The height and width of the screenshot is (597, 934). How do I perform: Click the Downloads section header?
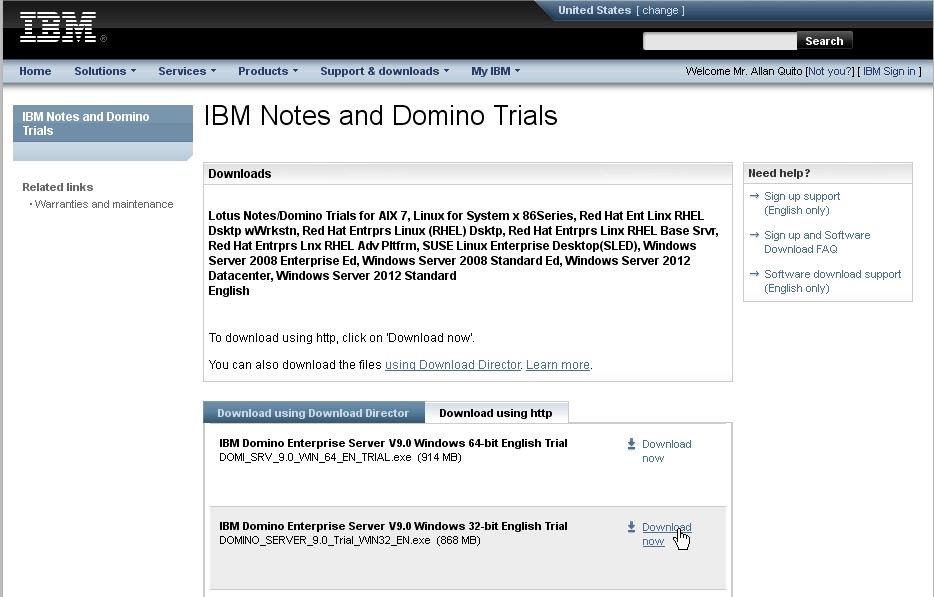(x=468, y=173)
